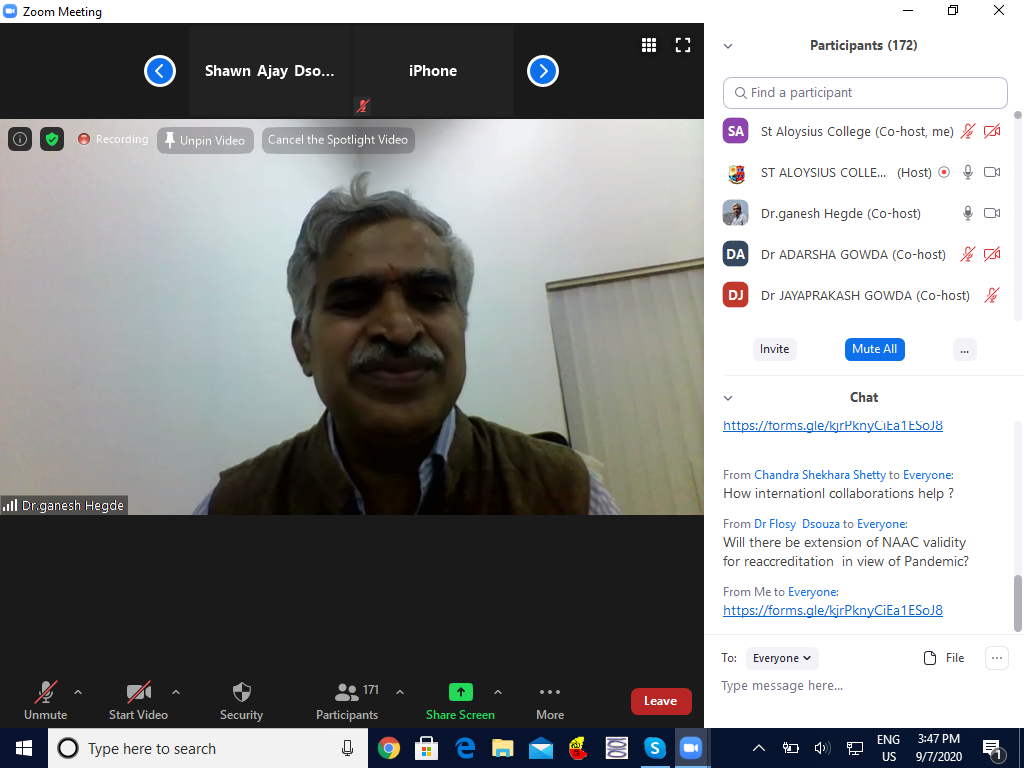Collapse the Chat panel chevron

728,398
